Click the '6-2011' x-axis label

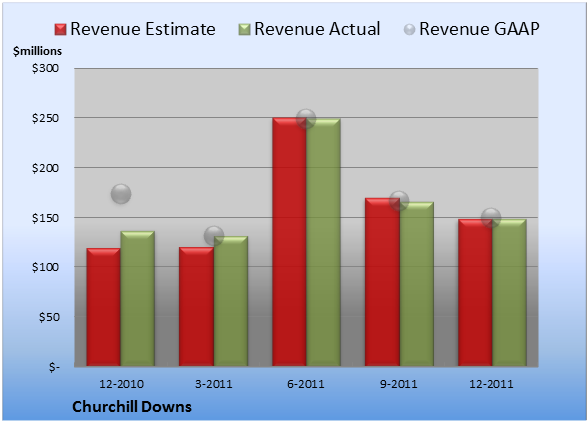[x=306, y=384]
